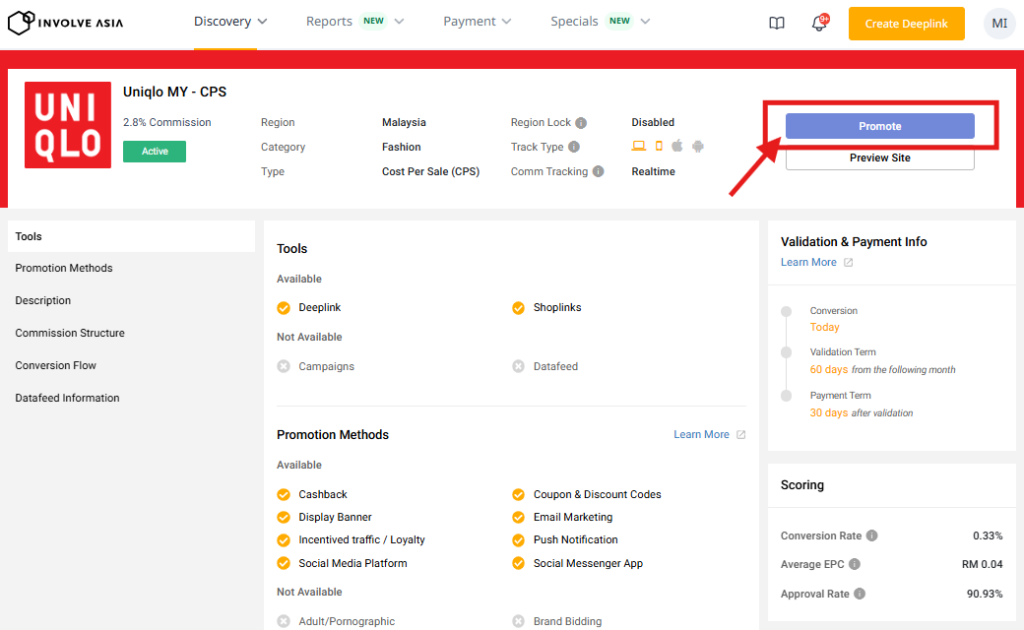The height and width of the screenshot is (630, 1024).
Task: Open the notifications bell
Action: pos(819,23)
